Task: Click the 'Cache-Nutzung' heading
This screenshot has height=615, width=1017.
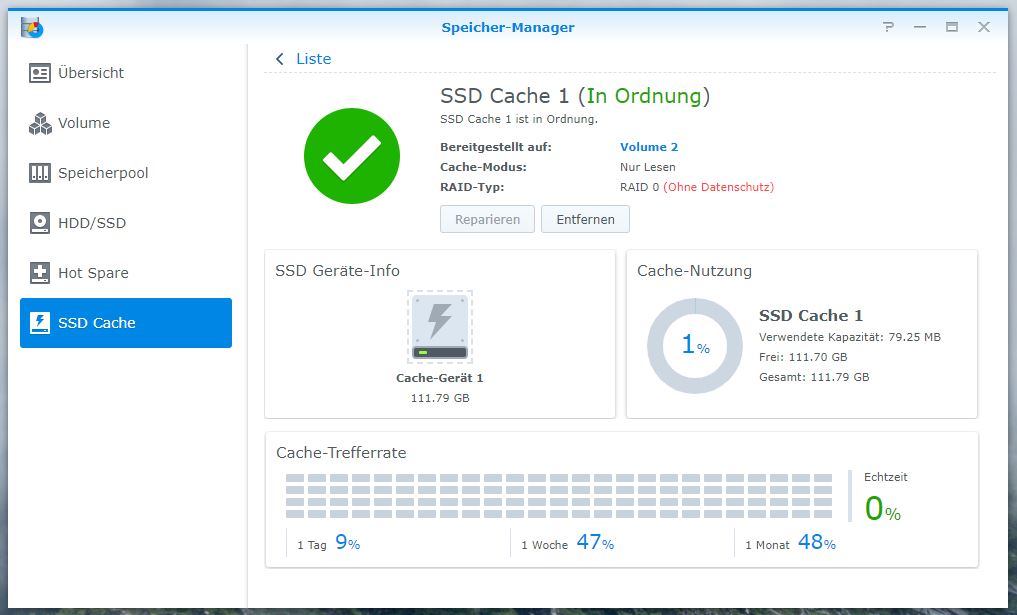Action: [694, 271]
